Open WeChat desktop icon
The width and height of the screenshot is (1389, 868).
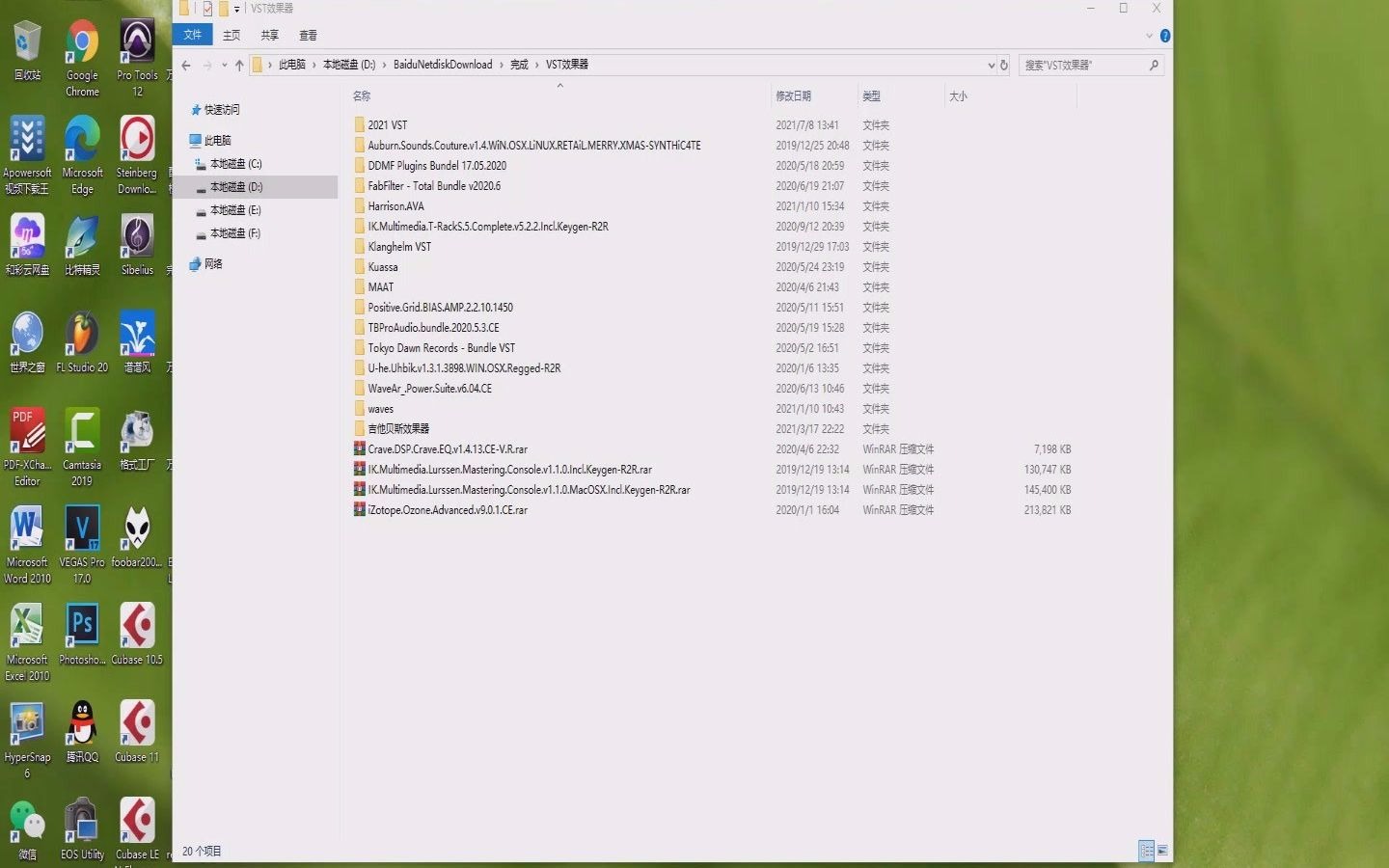click(27, 829)
